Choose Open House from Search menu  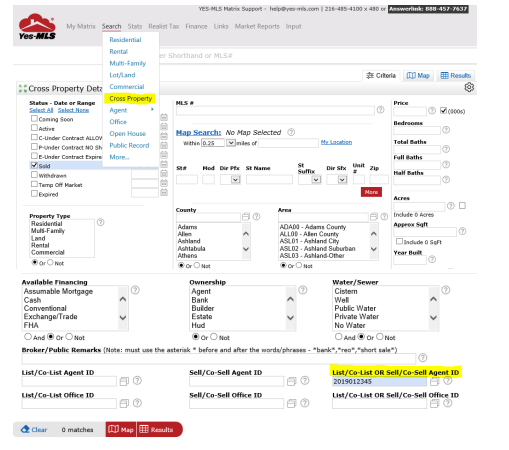pyautogui.click(x=128, y=134)
